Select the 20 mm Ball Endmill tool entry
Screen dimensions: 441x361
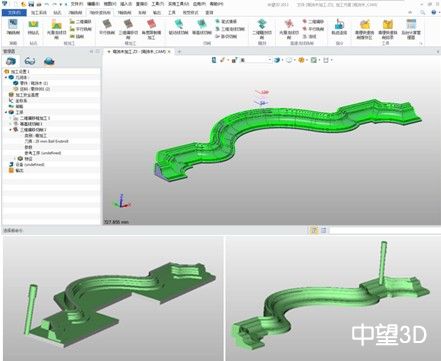(46, 141)
